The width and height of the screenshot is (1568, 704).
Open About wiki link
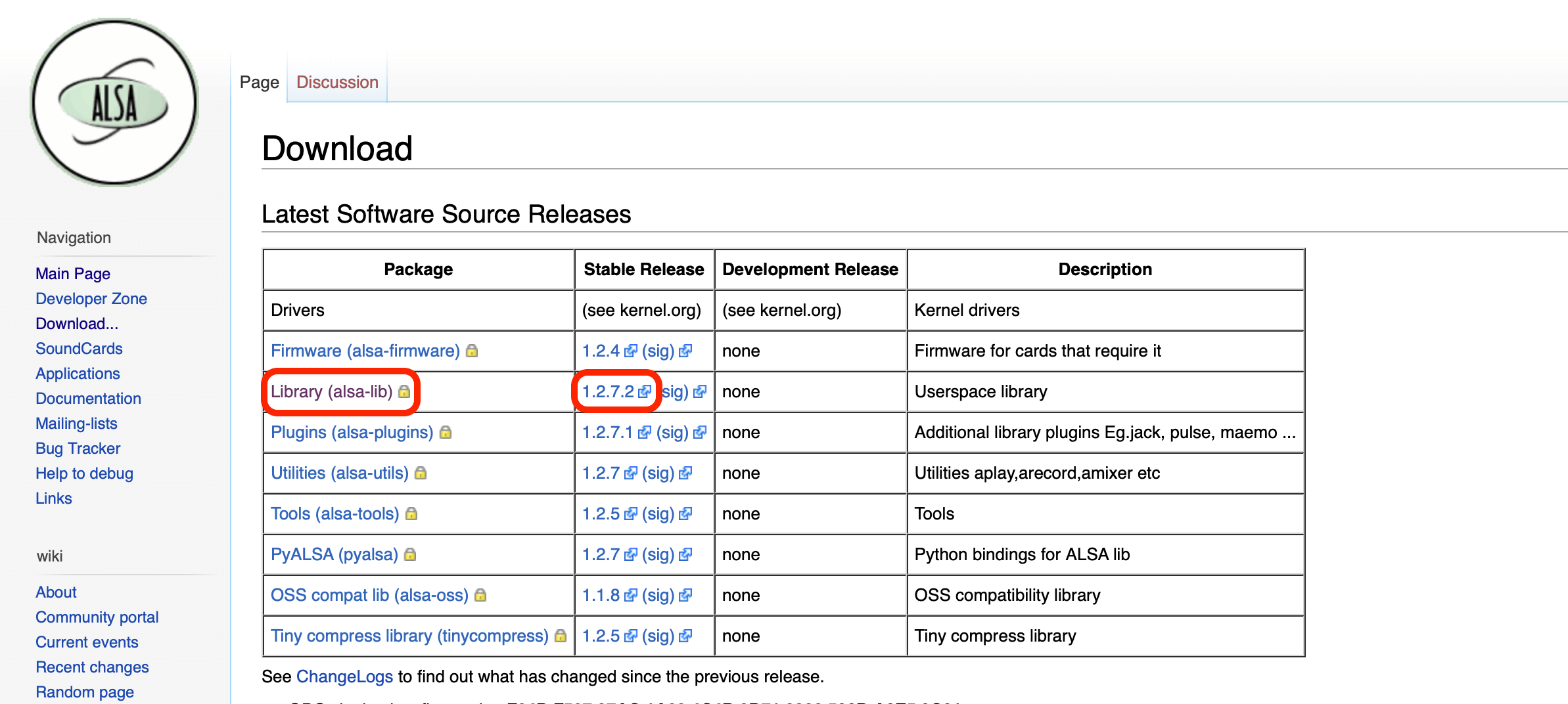pyautogui.click(x=56, y=592)
